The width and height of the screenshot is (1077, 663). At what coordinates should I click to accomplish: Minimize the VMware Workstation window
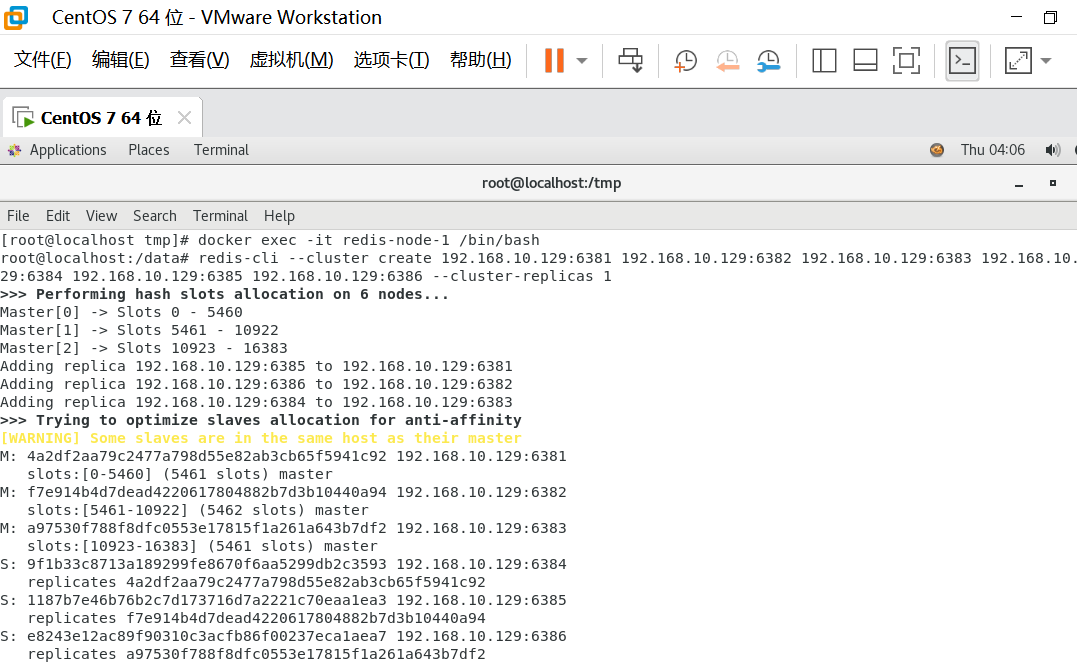1017,17
